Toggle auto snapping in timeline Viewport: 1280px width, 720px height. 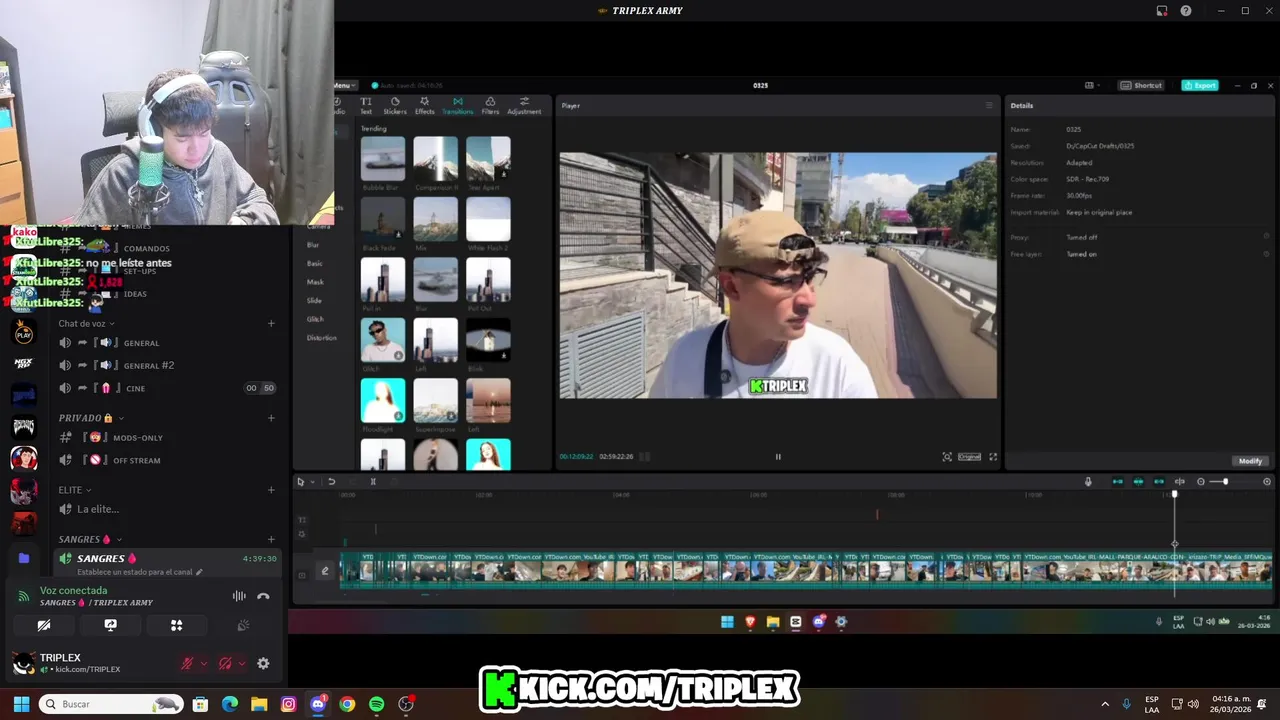click(1138, 482)
